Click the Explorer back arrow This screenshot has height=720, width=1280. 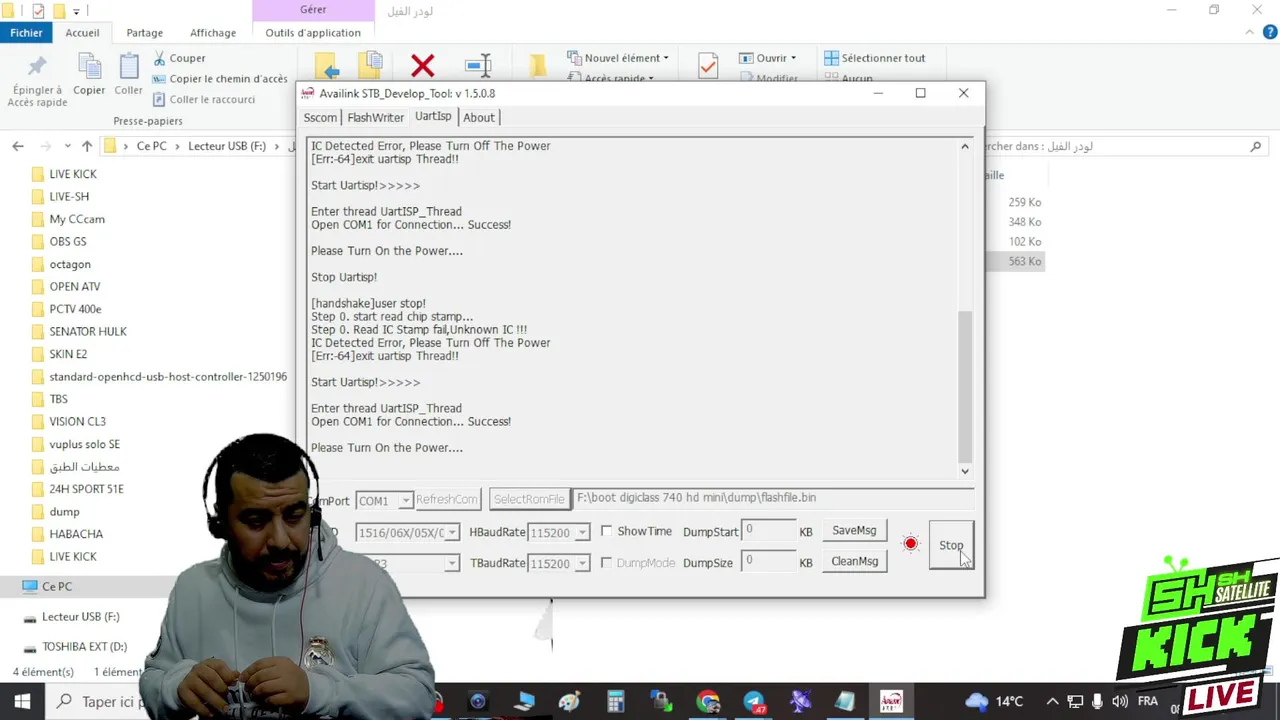(18, 146)
